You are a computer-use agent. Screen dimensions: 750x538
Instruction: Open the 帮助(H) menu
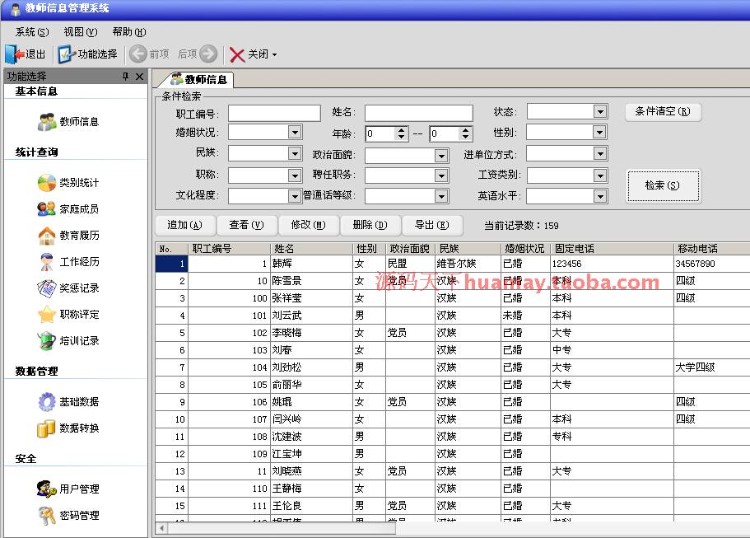point(129,32)
